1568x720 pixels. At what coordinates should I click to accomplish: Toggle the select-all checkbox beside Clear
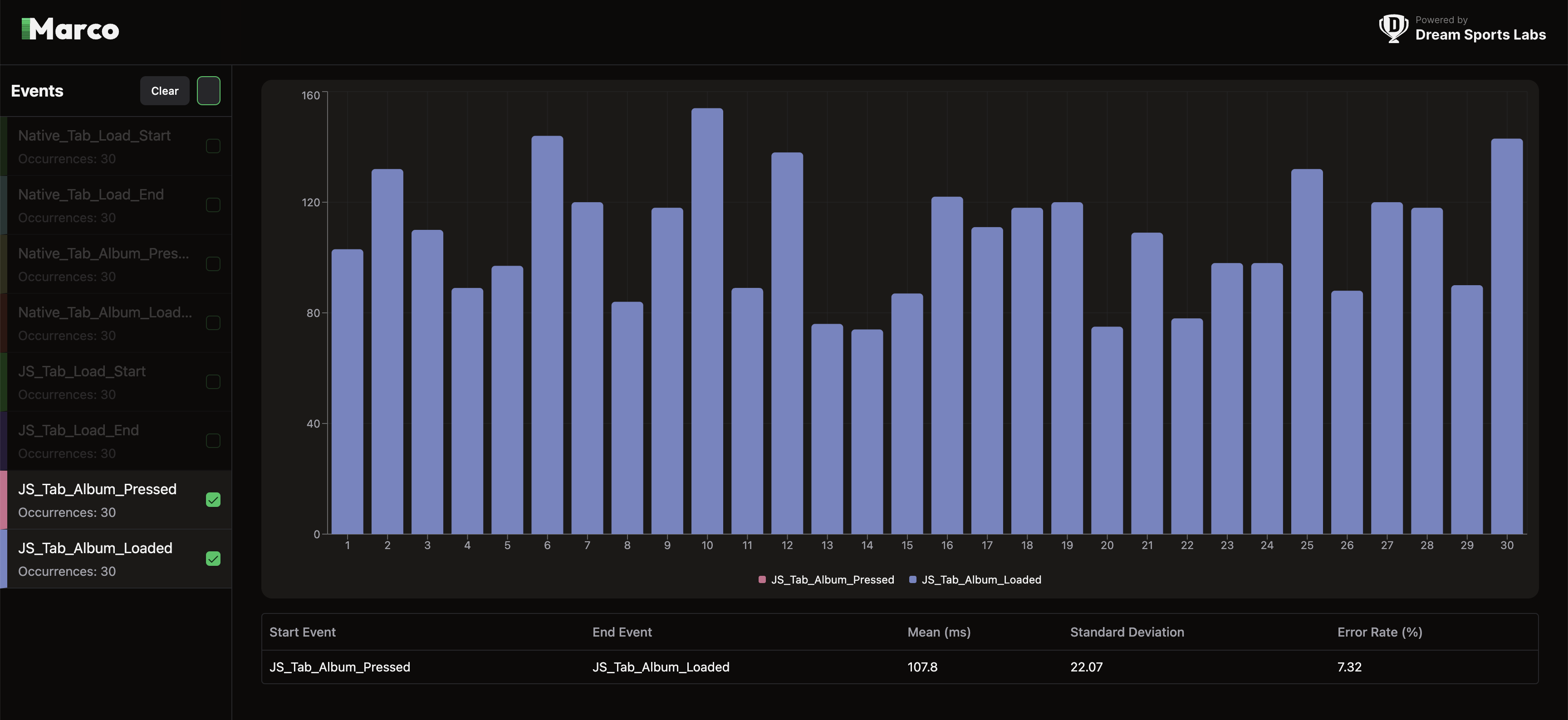(x=208, y=91)
